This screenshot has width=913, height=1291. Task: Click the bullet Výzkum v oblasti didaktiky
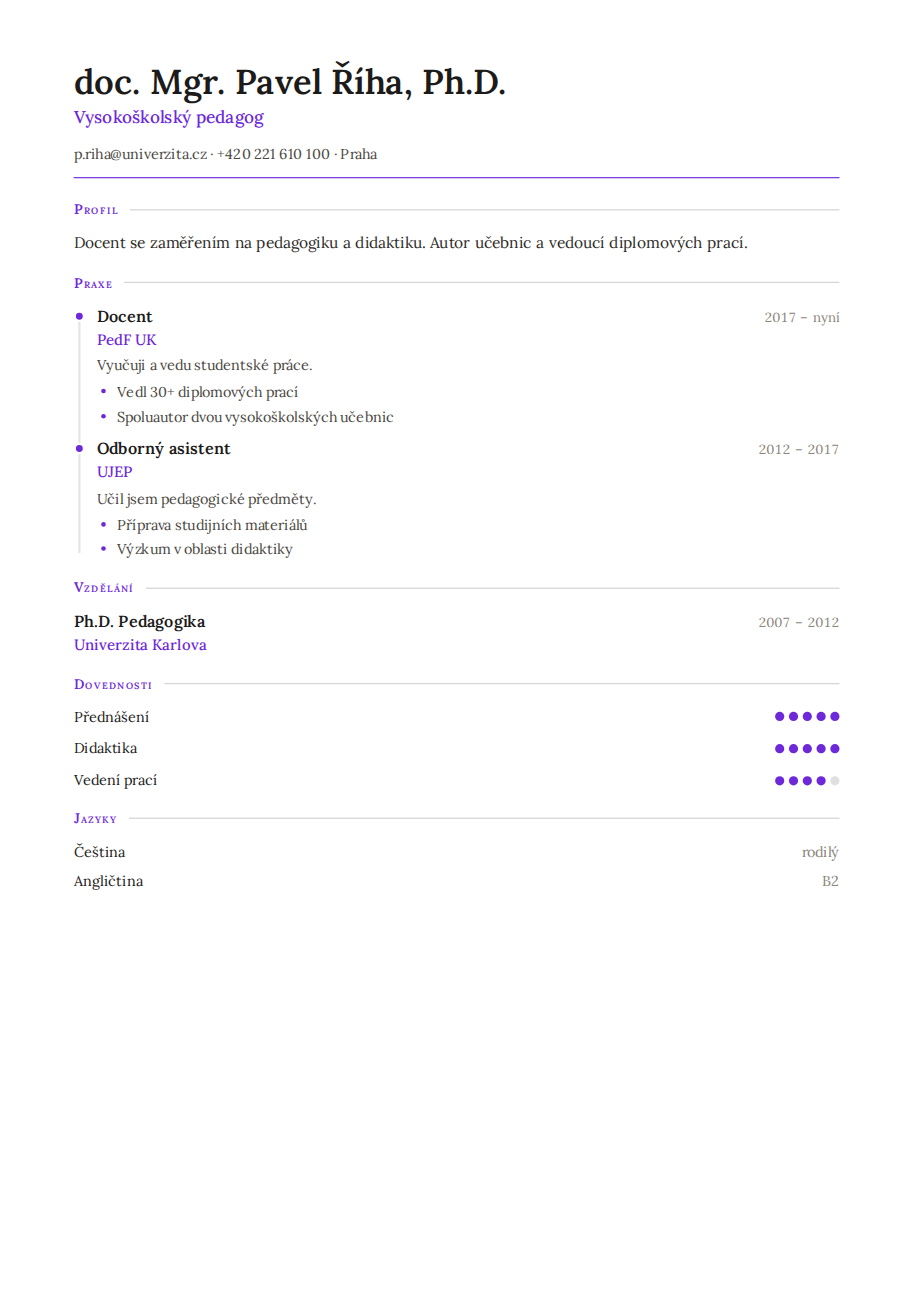pos(204,549)
